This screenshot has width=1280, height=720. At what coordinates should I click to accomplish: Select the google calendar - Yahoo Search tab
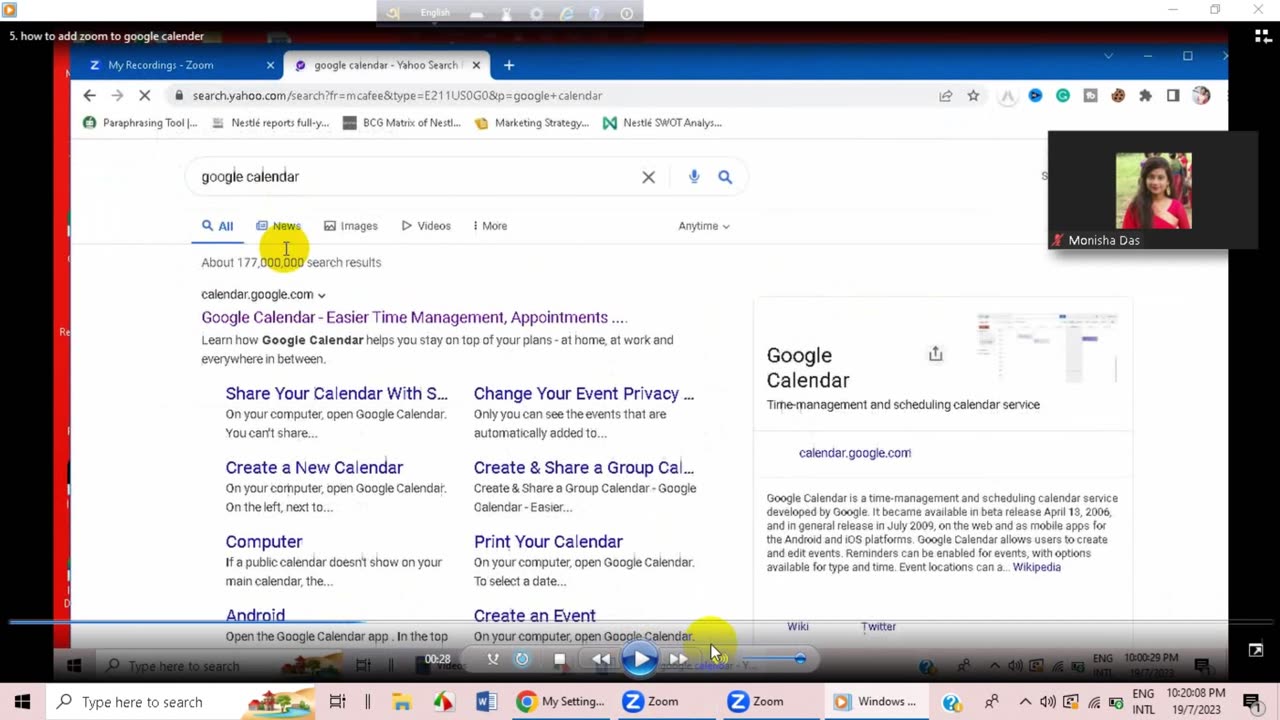387,65
